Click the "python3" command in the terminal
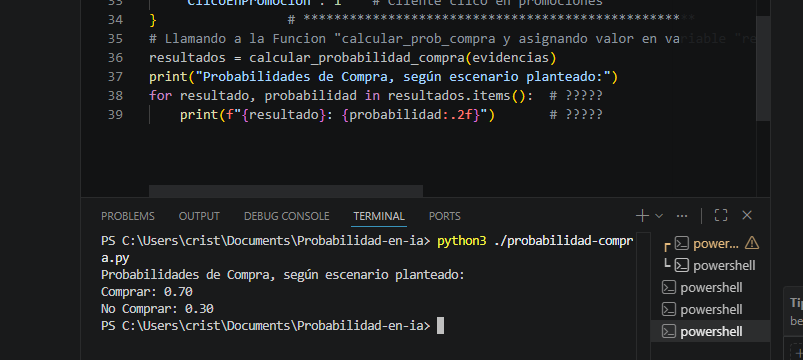The height and width of the screenshot is (360, 803). [x=461, y=241]
